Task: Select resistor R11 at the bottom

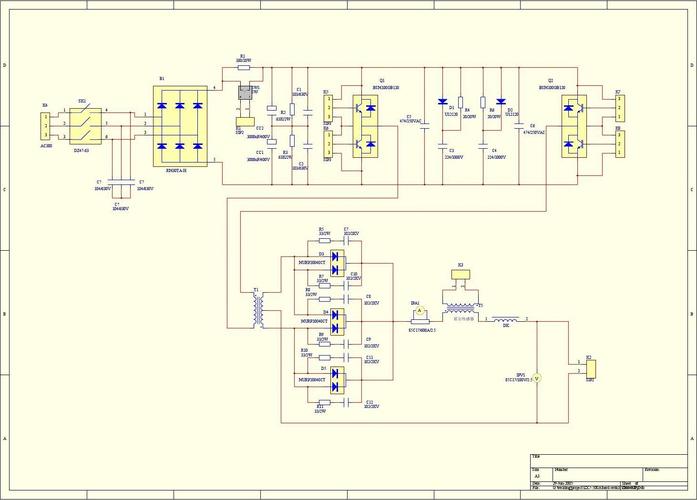Action: click(x=324, y=403)
